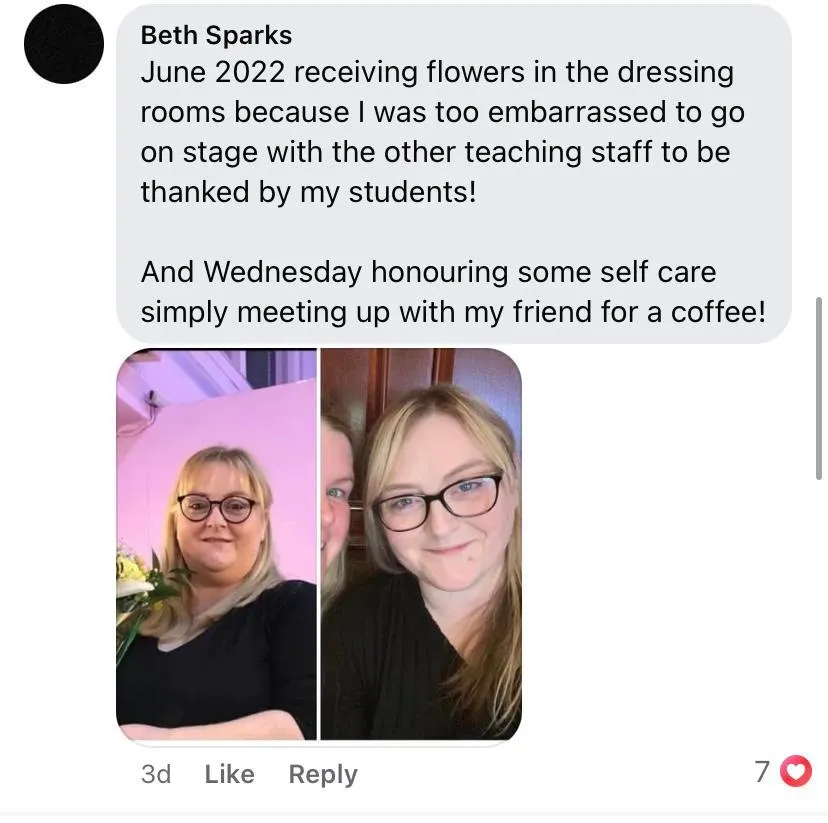This screenshot has width=828, height=823.
Task: Click the black-rimmed glasses in right photo
Action: 438,502
